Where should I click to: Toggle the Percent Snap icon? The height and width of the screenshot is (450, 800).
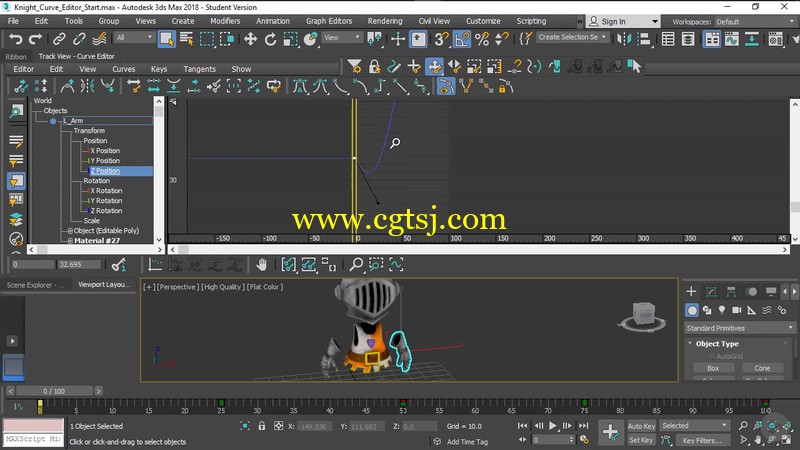coord(482,39)
